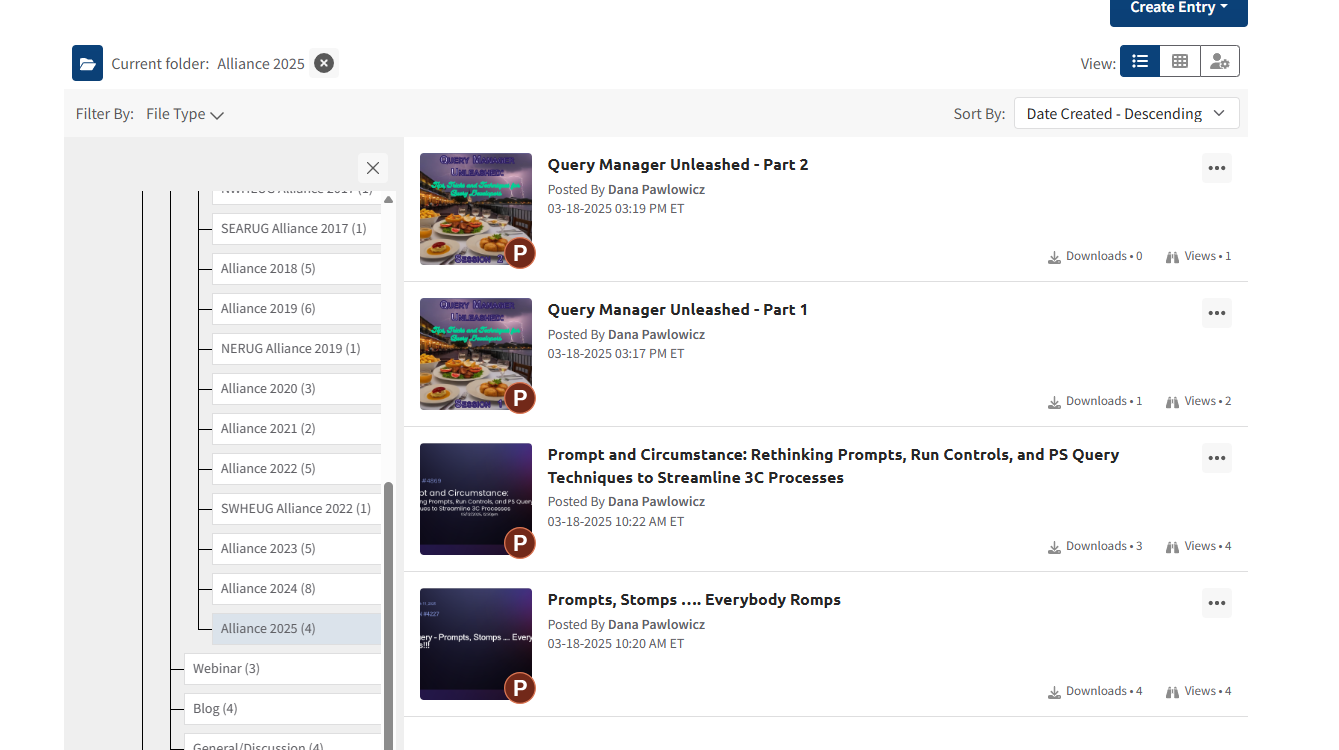Switch to the user settings view
The image size is (1339, 750).
point(1220,61)
